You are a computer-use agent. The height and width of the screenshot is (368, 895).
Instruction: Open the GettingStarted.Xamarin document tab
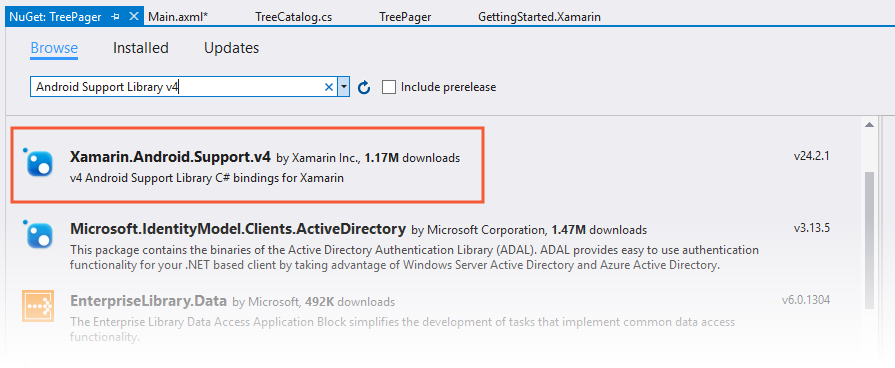pos(539,17)
